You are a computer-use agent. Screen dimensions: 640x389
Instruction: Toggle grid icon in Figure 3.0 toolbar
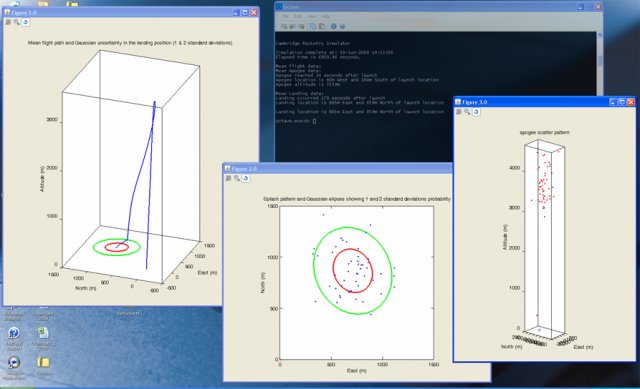[x=459, y=112]
